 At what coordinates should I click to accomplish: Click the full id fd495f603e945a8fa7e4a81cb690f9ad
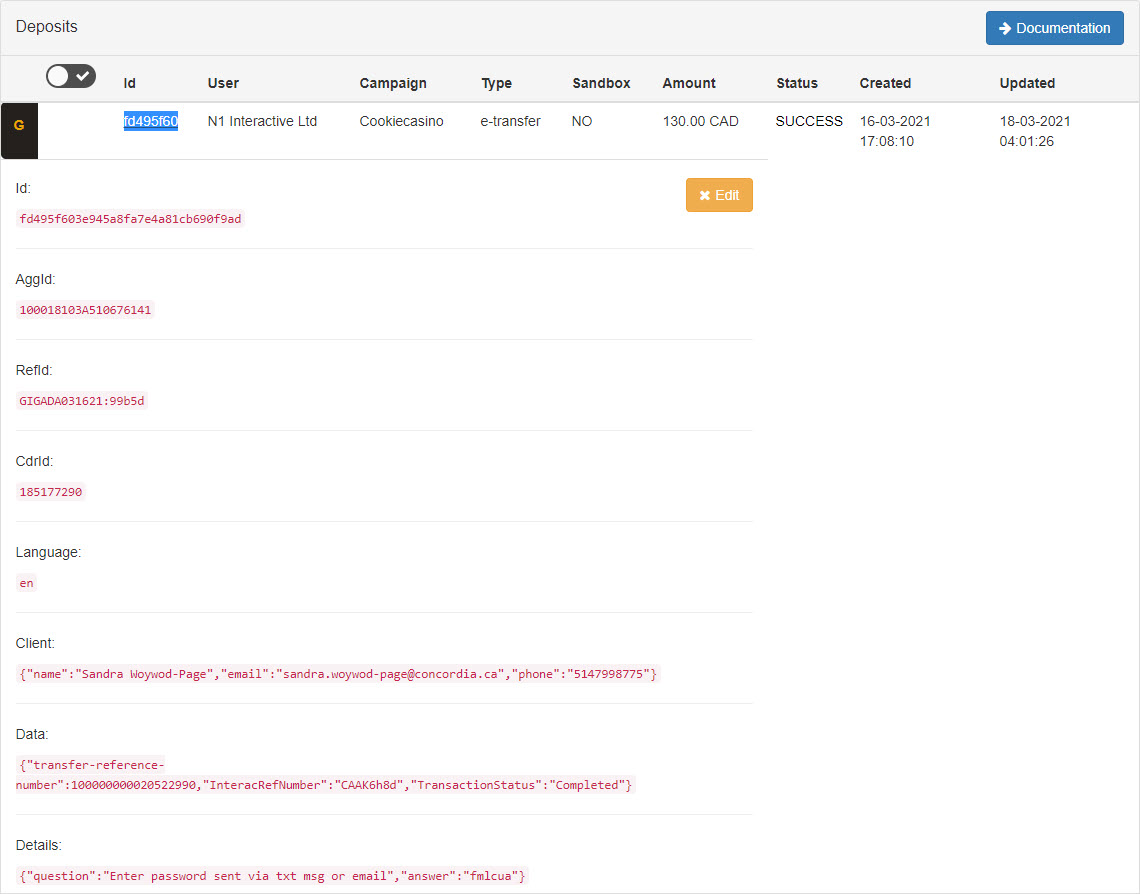tap(130, 219)
